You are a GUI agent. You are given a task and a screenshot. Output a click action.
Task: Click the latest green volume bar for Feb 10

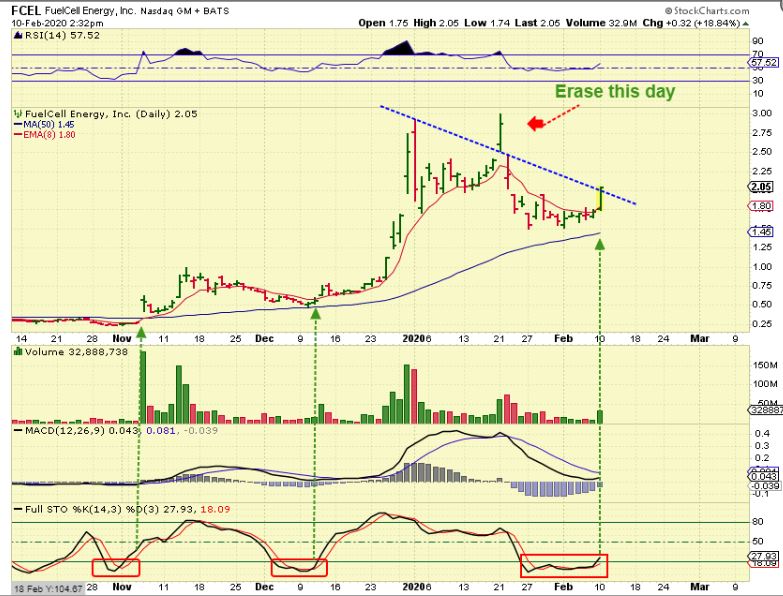tap(600, 417)
